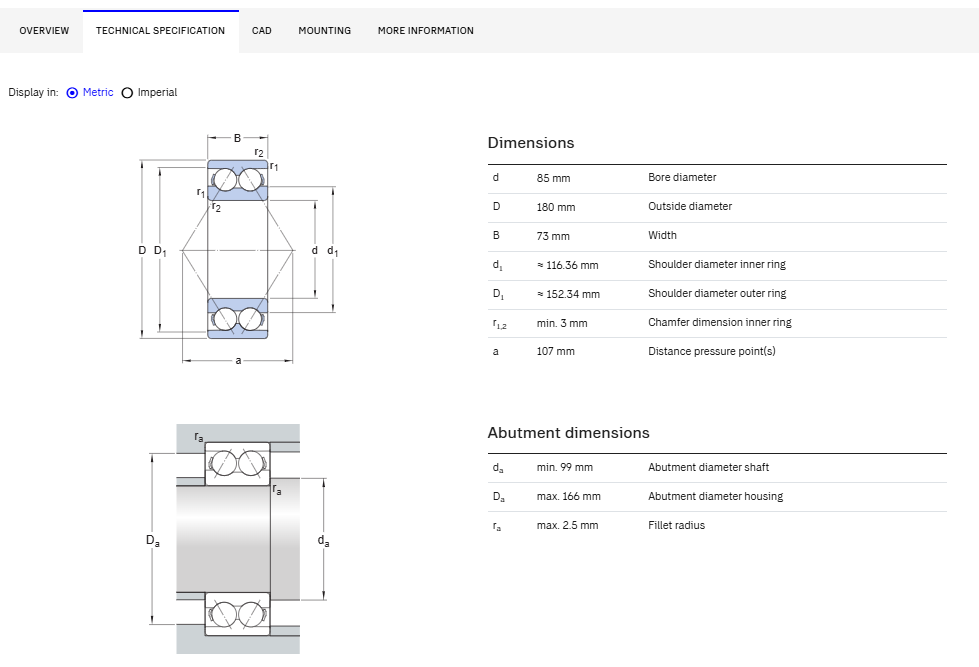This screenshot has height=667, width=979.
Task: Click the min. 99 mm value
Action: coord(564,467)
